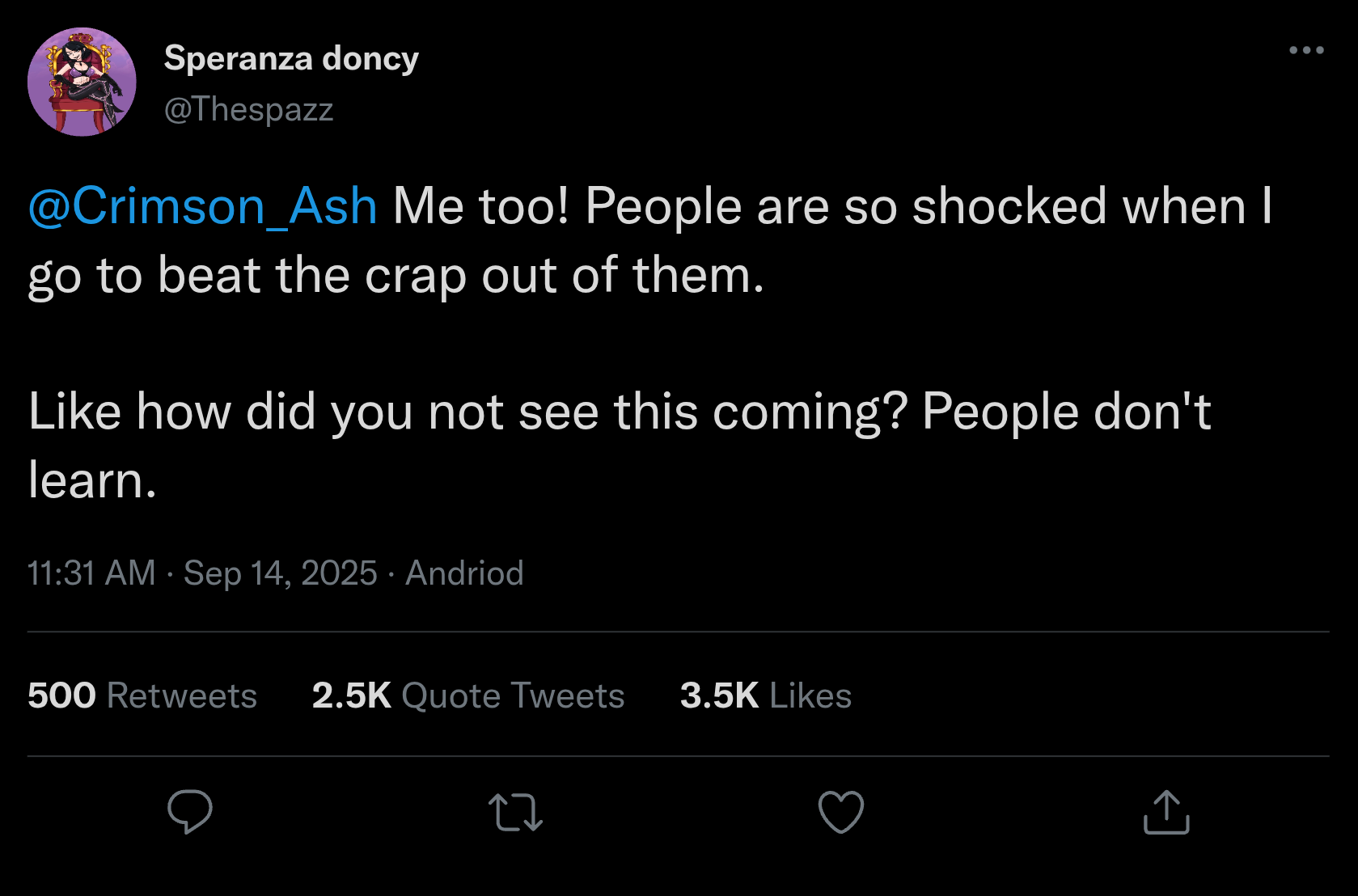Screen dimensions: 1358x896
Task: Like the tweet with the heart icon
Action: coord(841,812)
